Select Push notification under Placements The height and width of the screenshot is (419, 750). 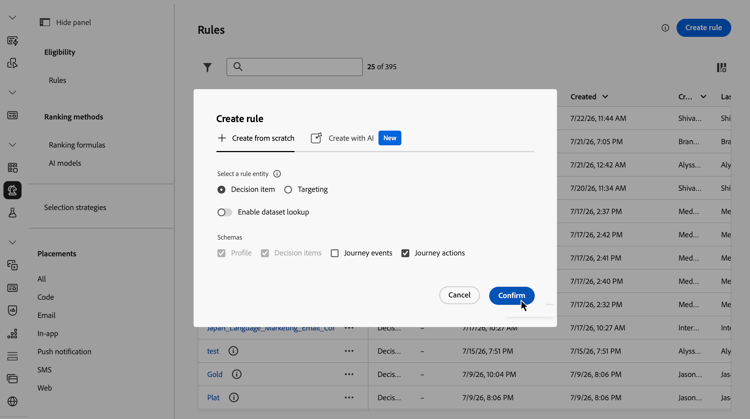(64, 352)
